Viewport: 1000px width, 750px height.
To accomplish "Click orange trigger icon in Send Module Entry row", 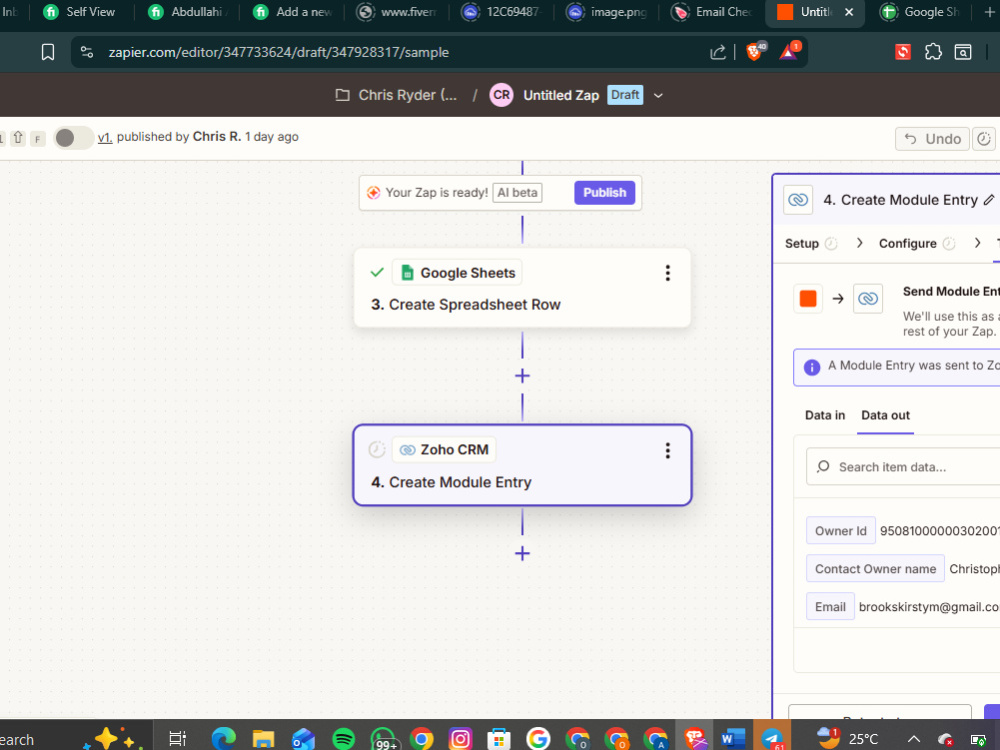I will coord(808,298).
